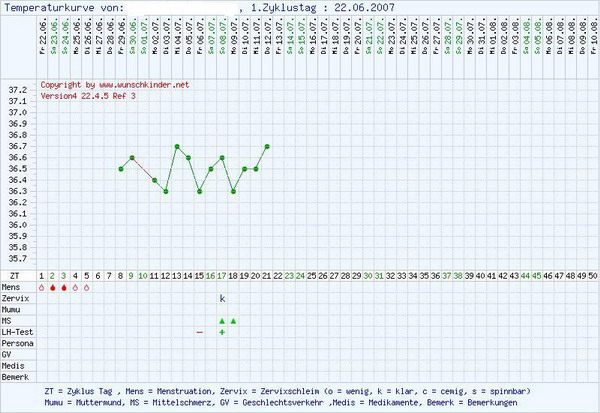Click the 37.2 temperature axis label
600x413 pixels.
click(x=17, y=90)
